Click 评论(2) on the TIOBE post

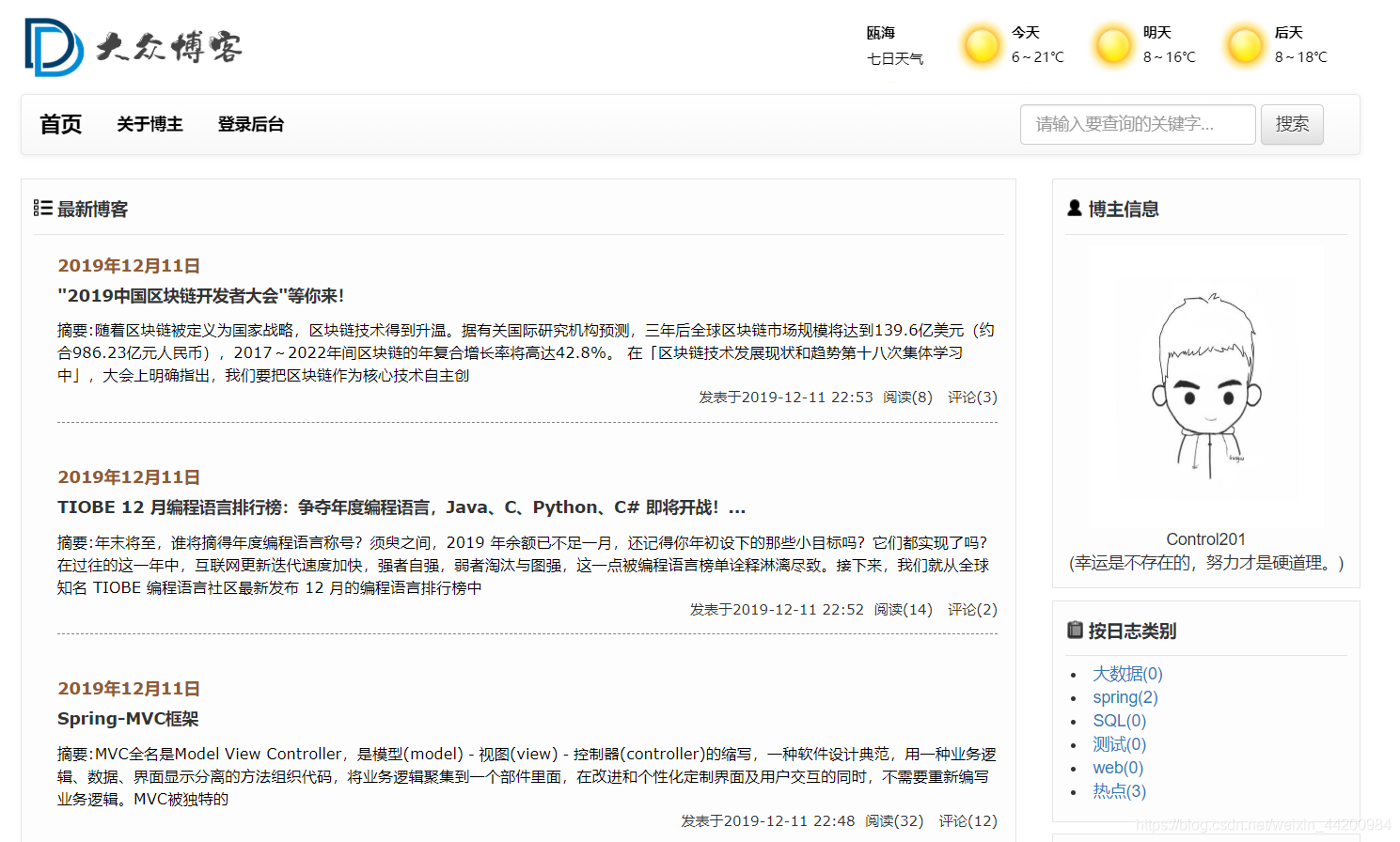click(973, 610)
